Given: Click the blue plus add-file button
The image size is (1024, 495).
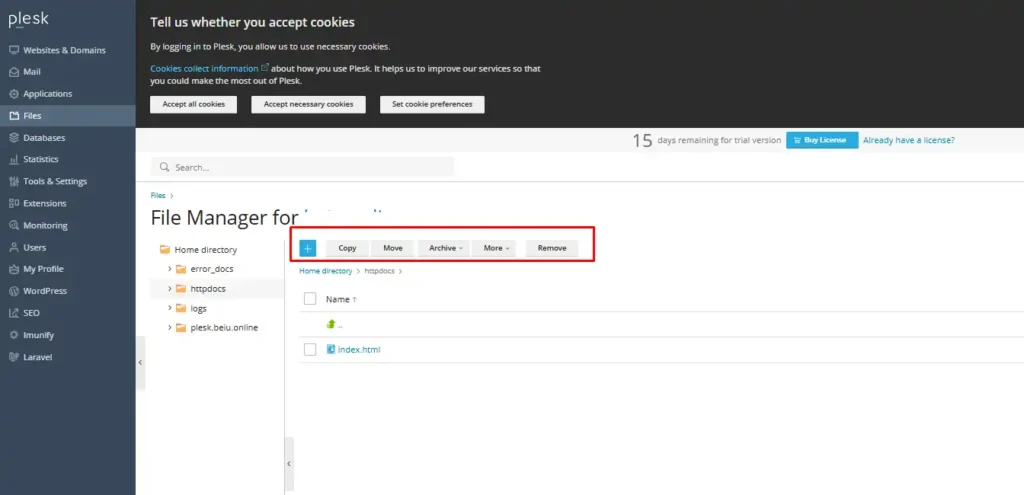Looking at the screenshot, I should pyautogui.click(x=308, y=248).
